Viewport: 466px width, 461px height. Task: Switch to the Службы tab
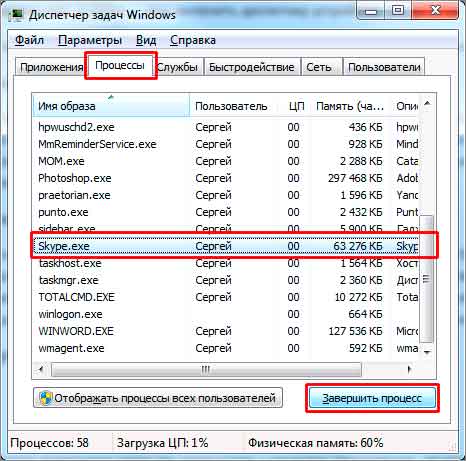click(x=178, y=67)
